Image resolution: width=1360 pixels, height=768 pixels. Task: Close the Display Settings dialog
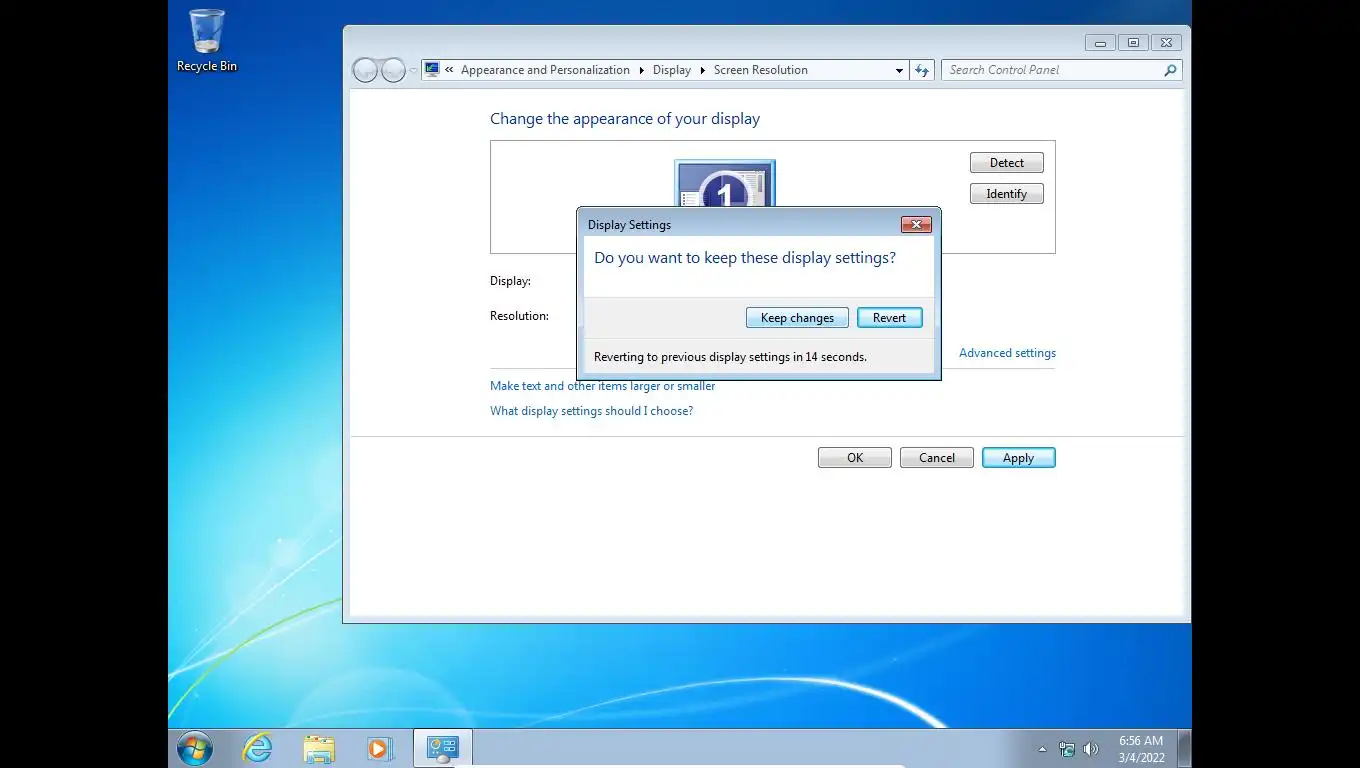[916, 225]
